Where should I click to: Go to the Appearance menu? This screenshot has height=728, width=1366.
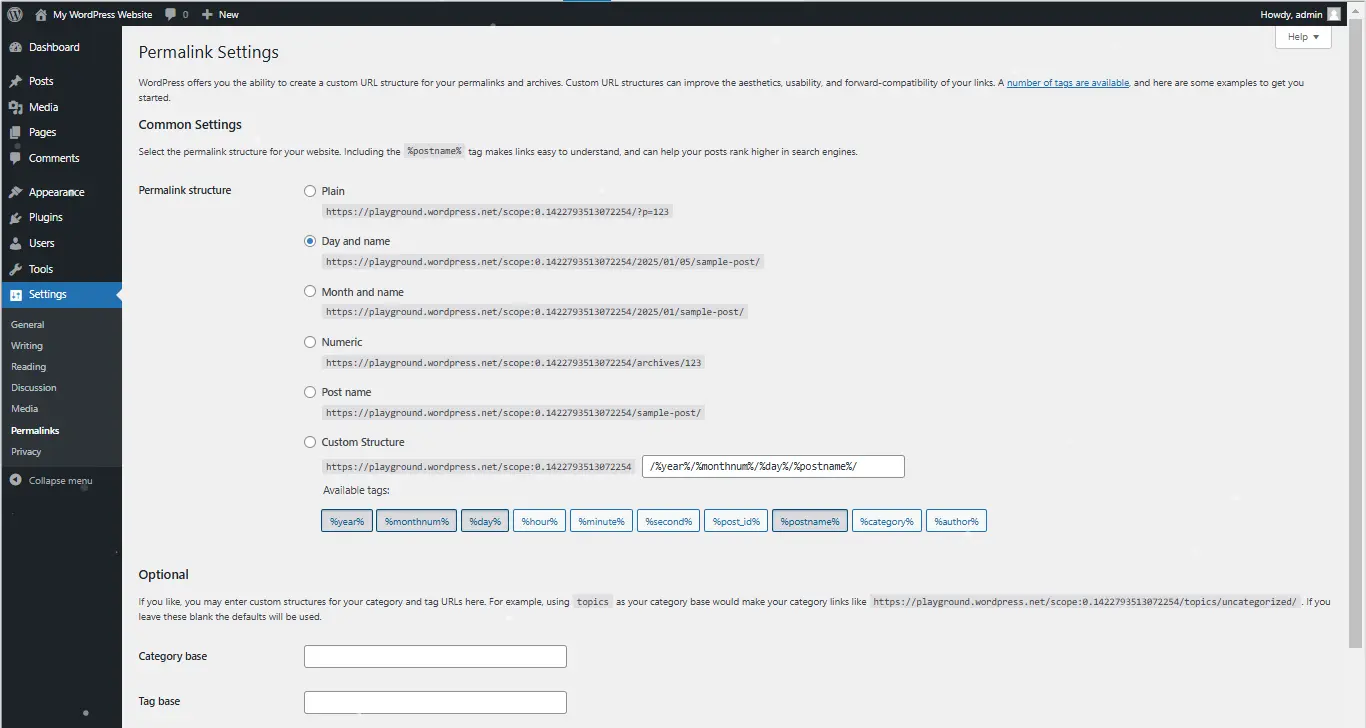point(56,192)
